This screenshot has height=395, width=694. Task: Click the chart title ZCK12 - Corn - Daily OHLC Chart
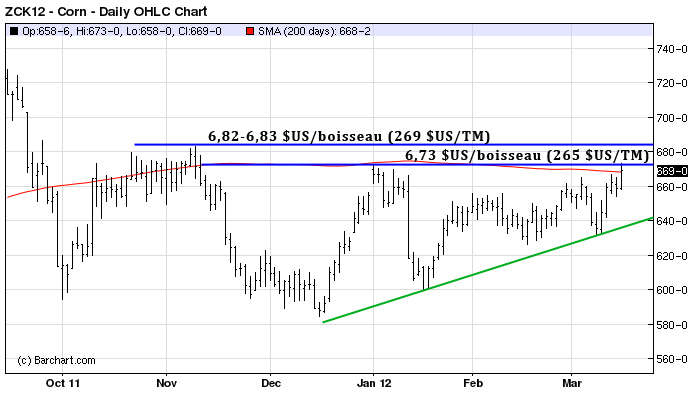[x=106, y=11]
